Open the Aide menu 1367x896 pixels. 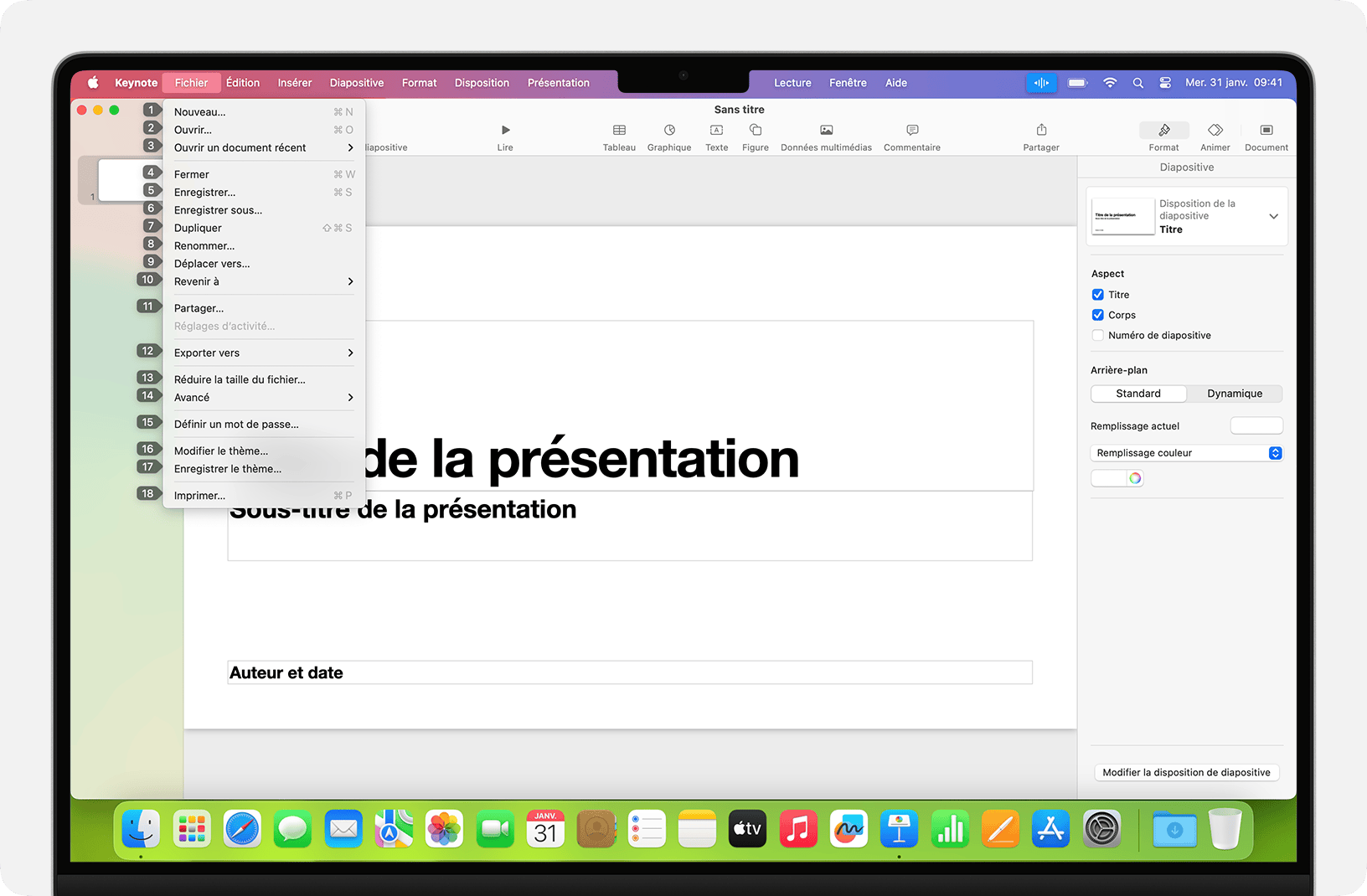coord(896,83)
